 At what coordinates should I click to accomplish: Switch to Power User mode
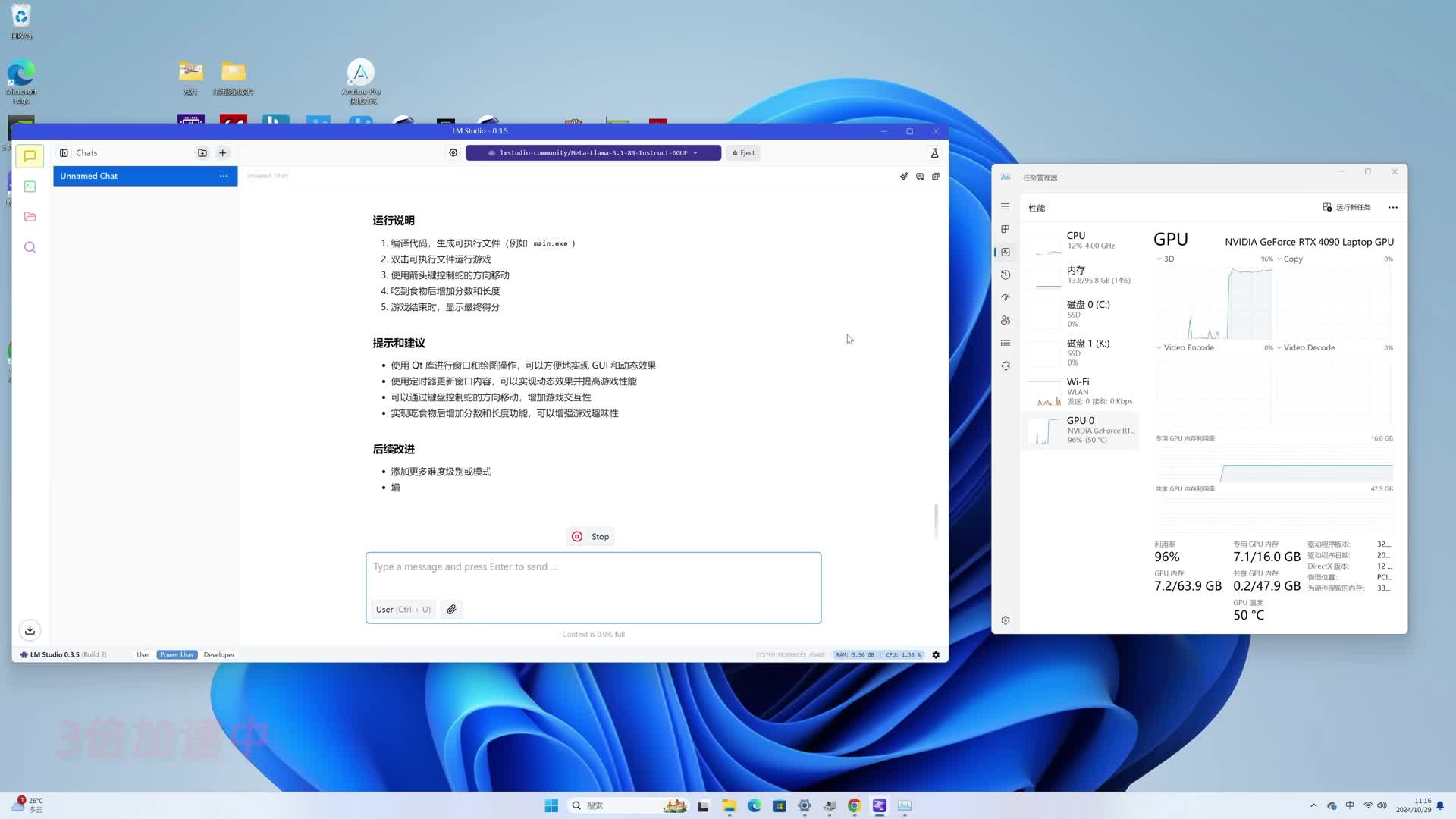(177, 654)
